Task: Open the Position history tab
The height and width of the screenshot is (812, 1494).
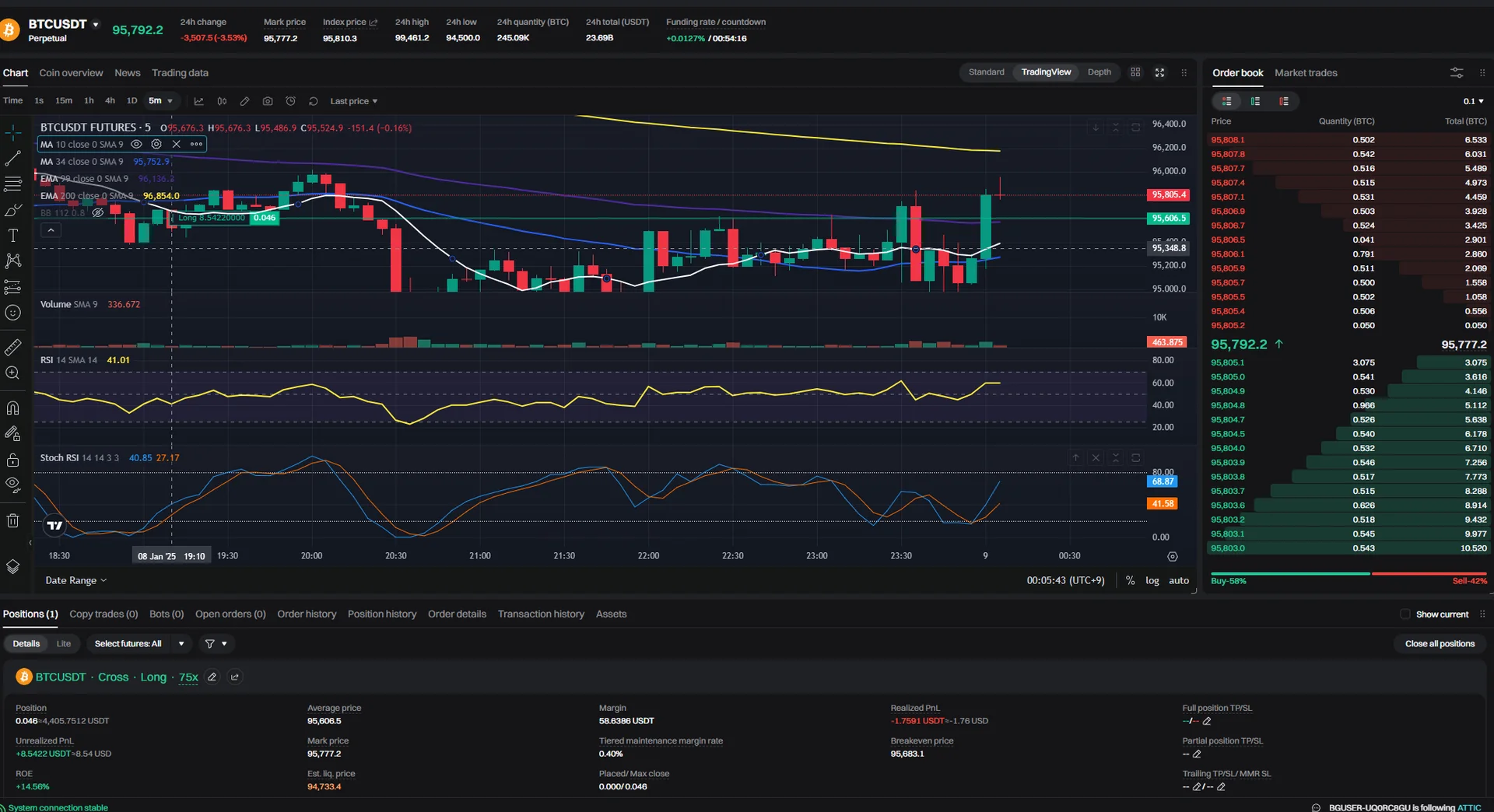Action: tap(381, 614)
